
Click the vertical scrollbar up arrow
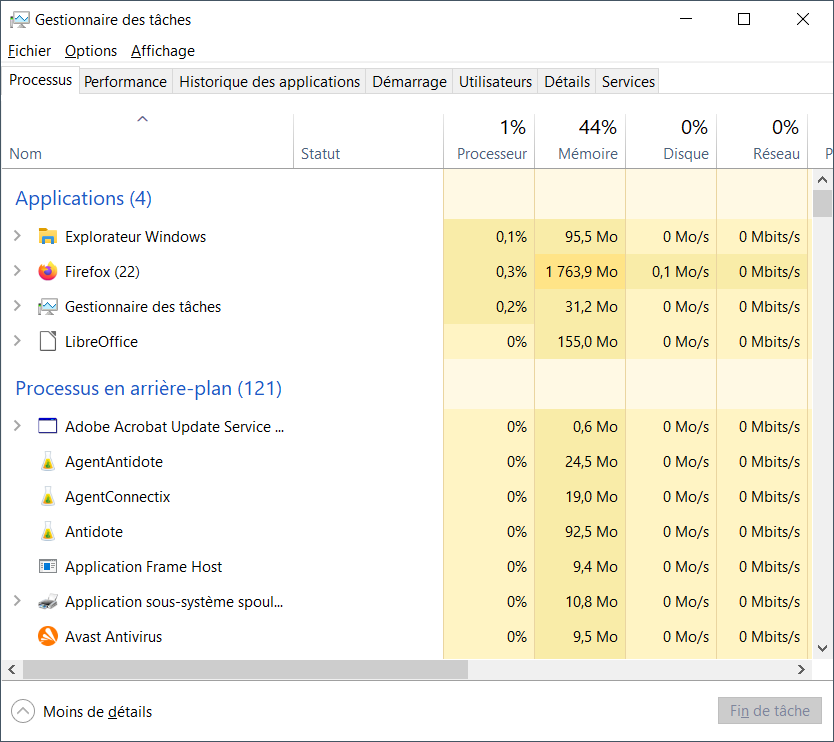coord(822,180)
